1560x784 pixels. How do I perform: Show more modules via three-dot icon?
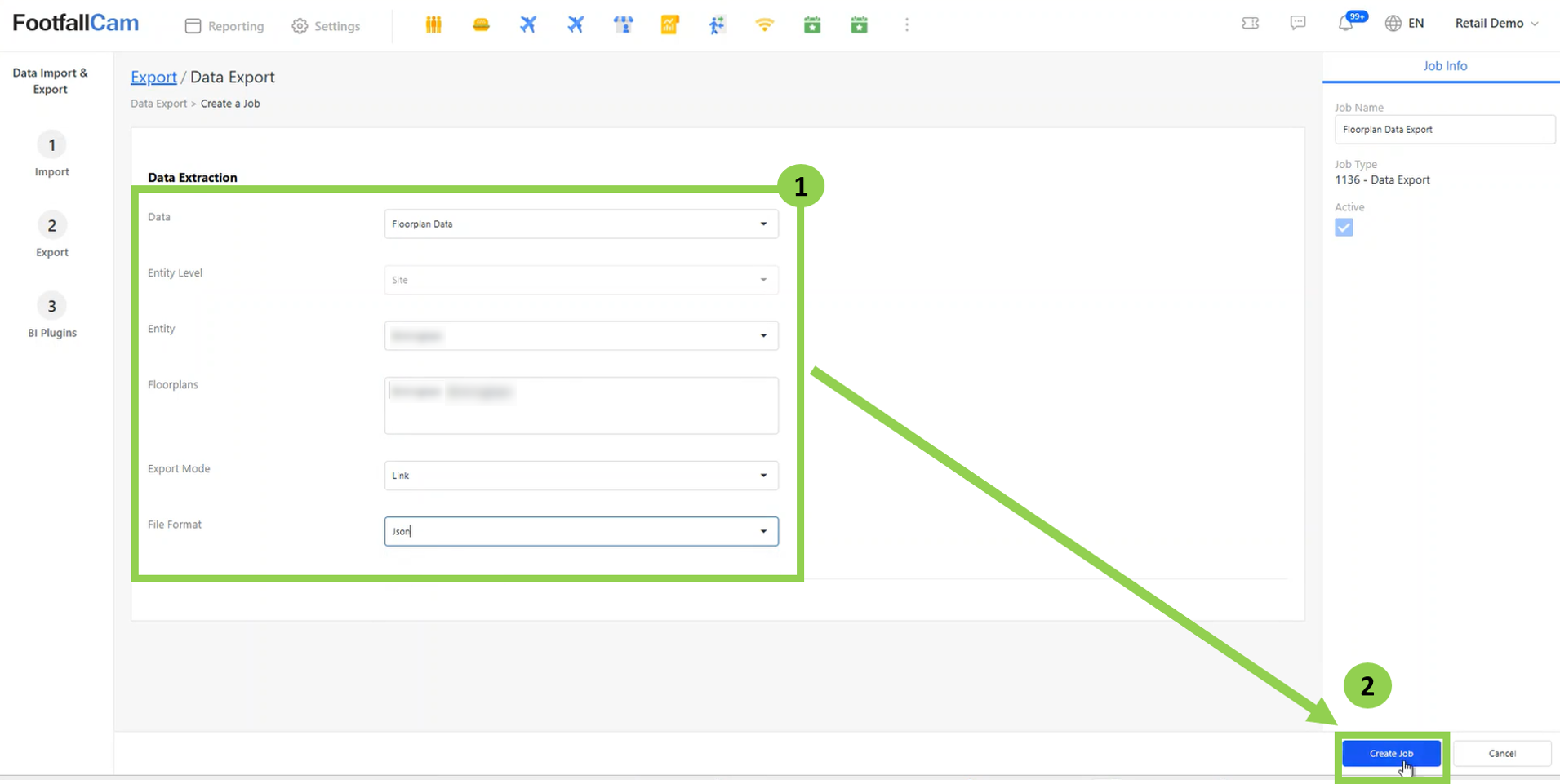(x=906, y=25)
